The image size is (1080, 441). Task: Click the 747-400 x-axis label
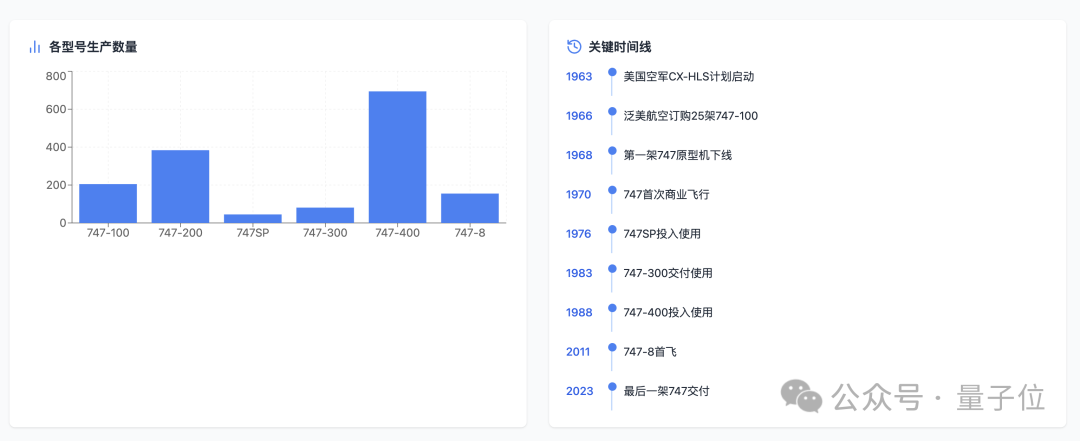point(397,233)
